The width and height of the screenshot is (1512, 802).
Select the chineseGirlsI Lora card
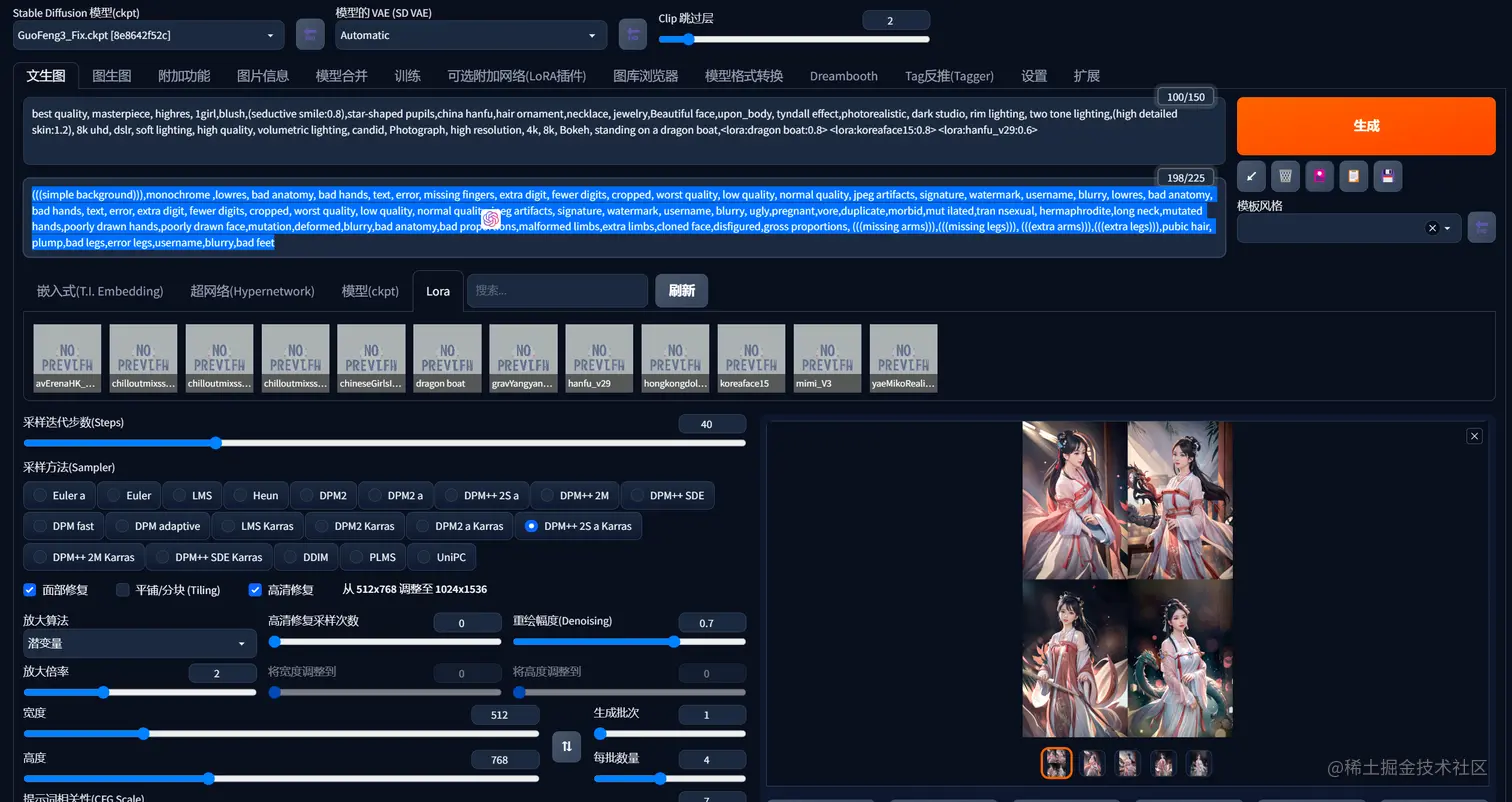[371, 358]
